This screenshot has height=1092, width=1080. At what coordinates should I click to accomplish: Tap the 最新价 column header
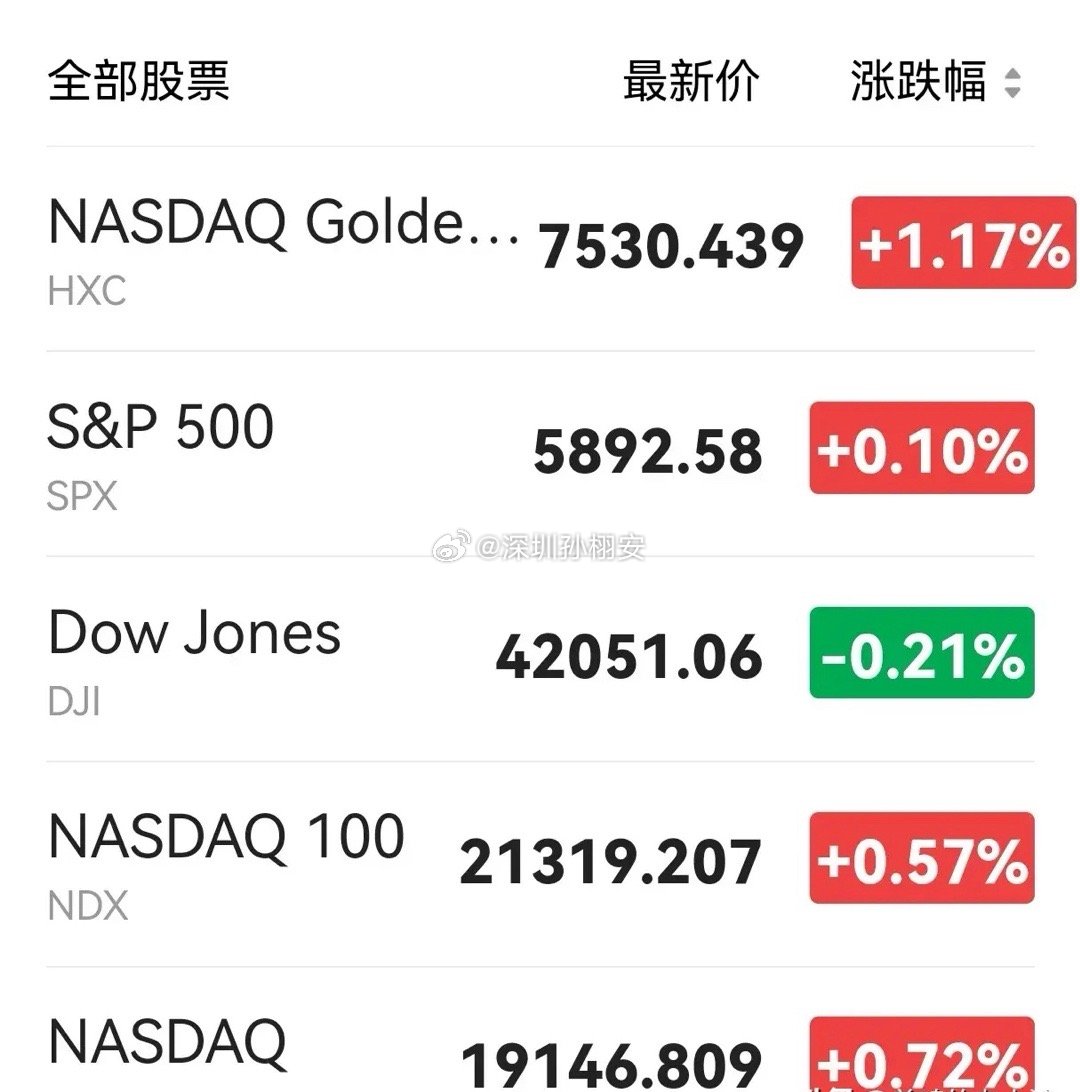pos(690,81)
